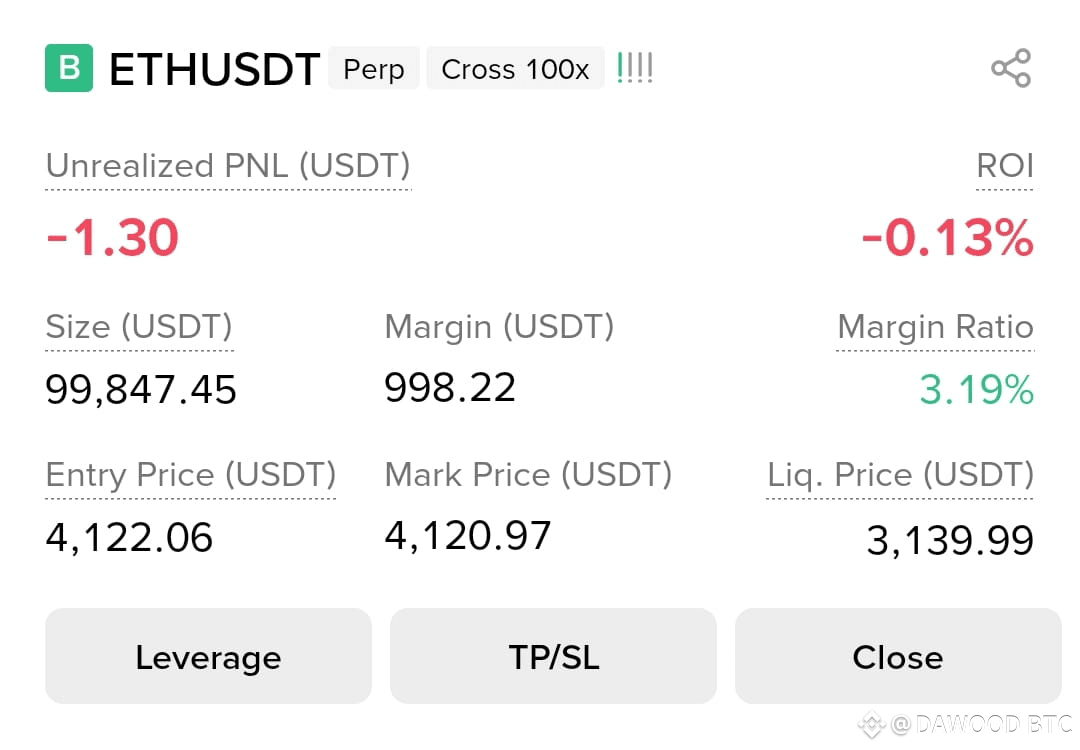Select the Cross 100x margin tag
Image resolution: width=1080 pixels, height=750 pixels.
pos(515,68)
